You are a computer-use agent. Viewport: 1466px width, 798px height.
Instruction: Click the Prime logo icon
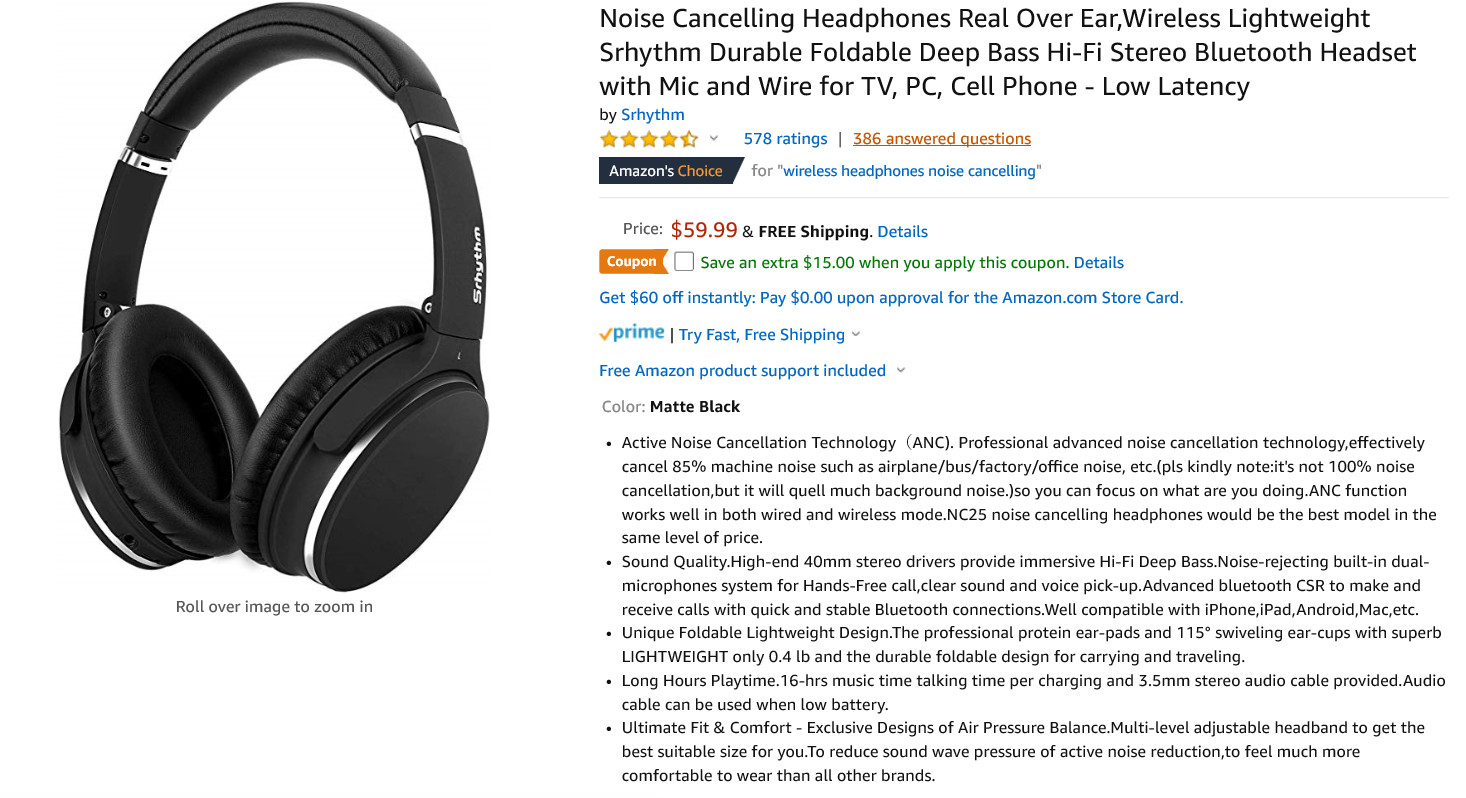632,333
